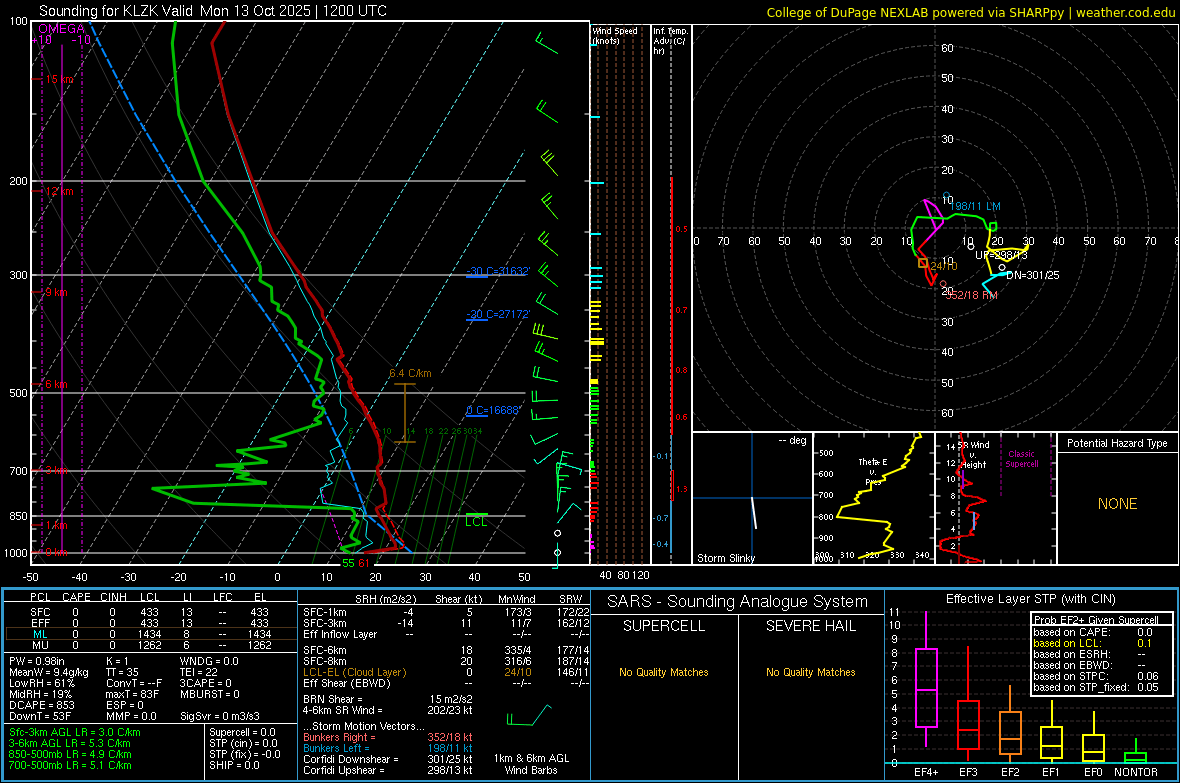The height and width of the screenshot is (783, 1180).
Task: Click the magenta OMEGA label
Action: click(62, 29)
